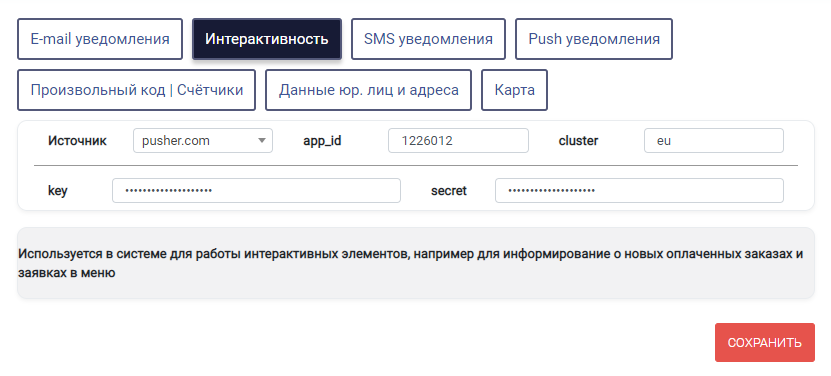This screenshot has height=376, width=831.
Task: Click the app_id label text
Action: tap(322, 141)
